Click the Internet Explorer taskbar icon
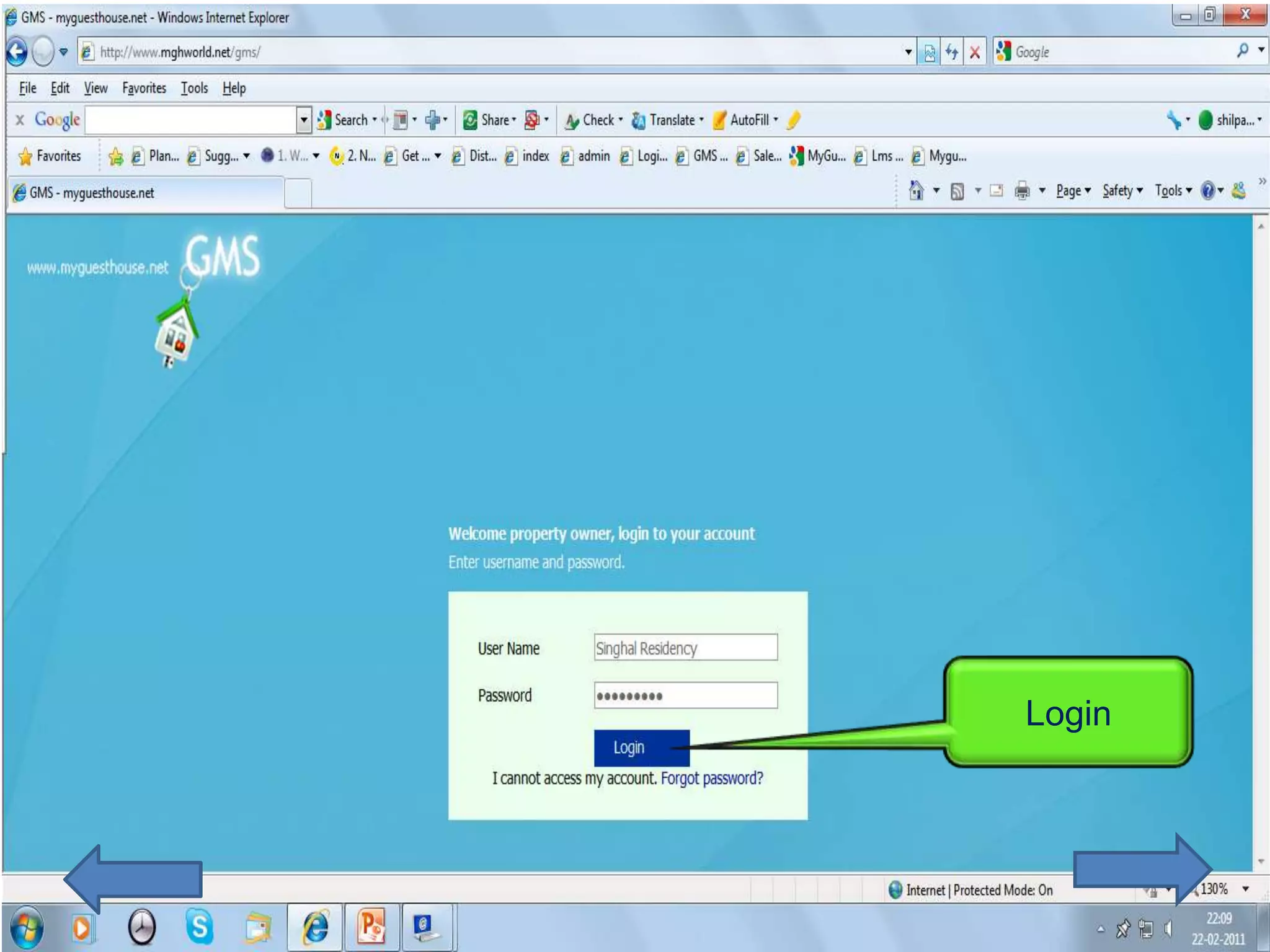Viewport: 1270px width, 952px height. (x=315, y=927)
